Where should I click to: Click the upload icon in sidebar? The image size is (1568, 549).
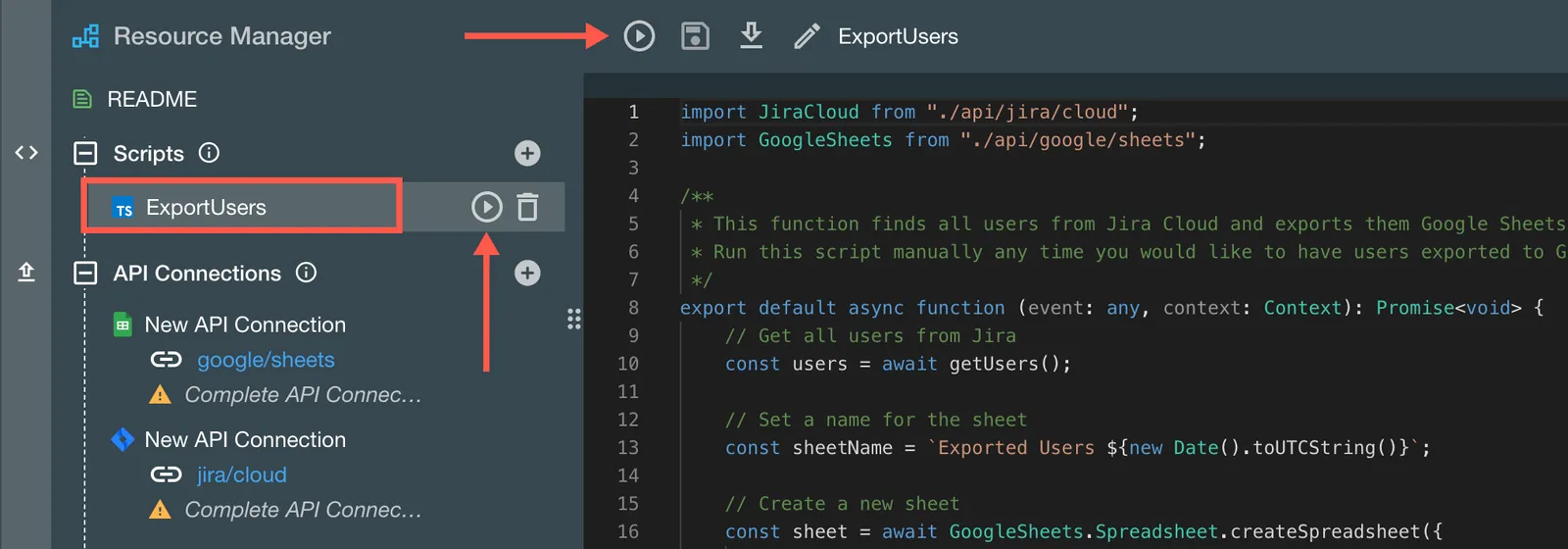pyautogui.click(x=26, y=272)
